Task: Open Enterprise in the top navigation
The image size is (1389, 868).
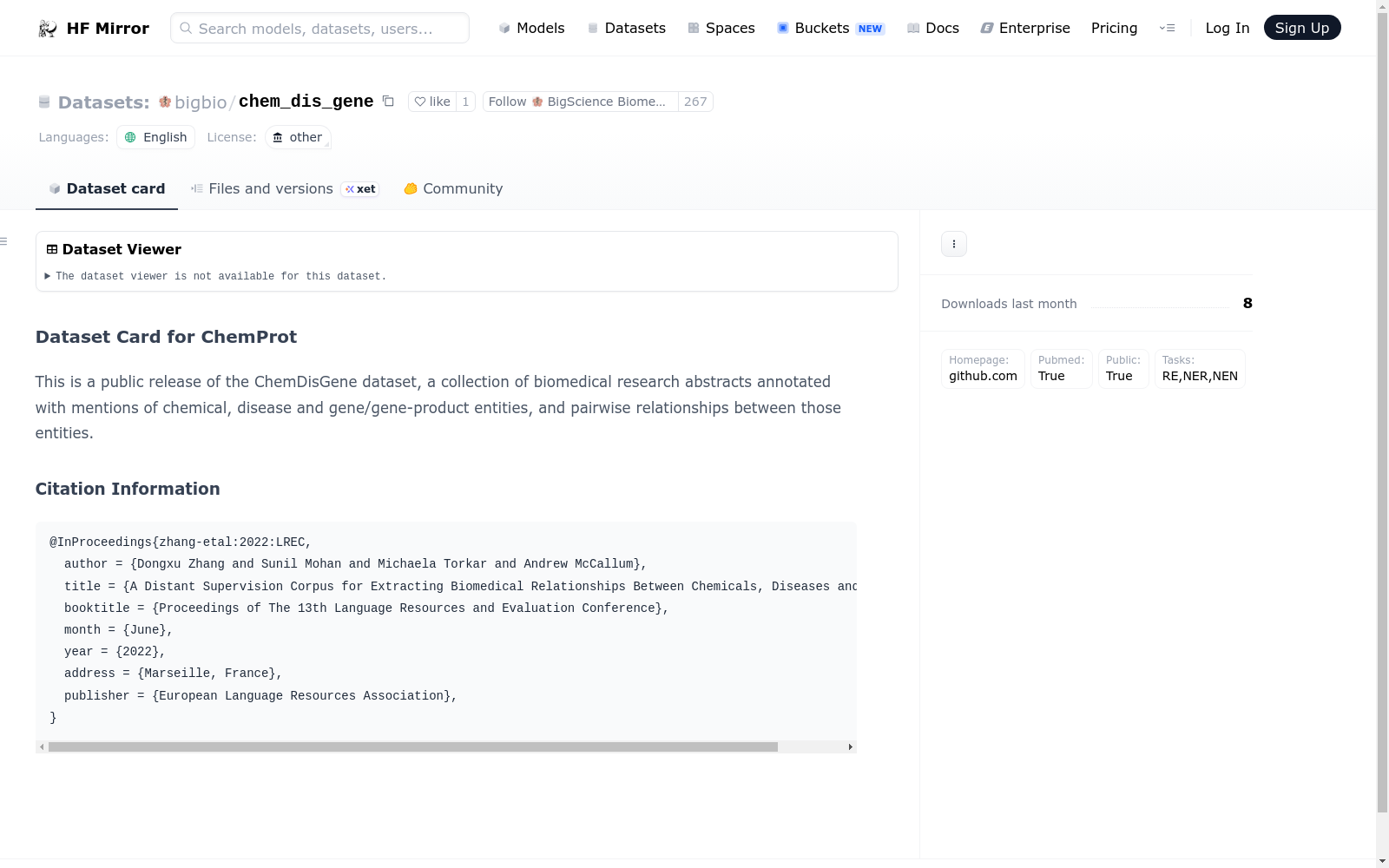Action: click(x=1025, y=28)
